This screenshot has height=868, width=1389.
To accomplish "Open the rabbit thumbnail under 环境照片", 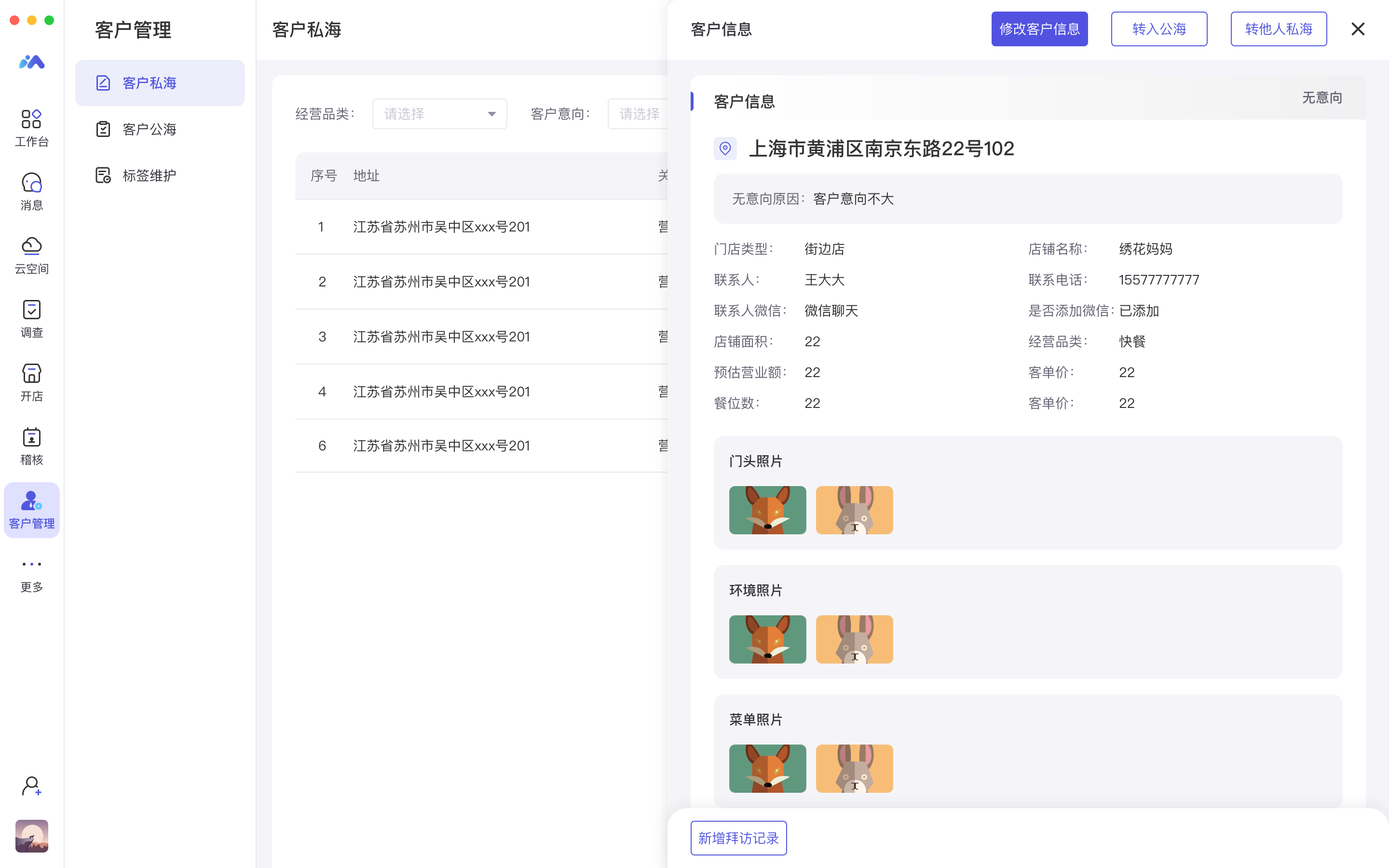I will point(854,639).
